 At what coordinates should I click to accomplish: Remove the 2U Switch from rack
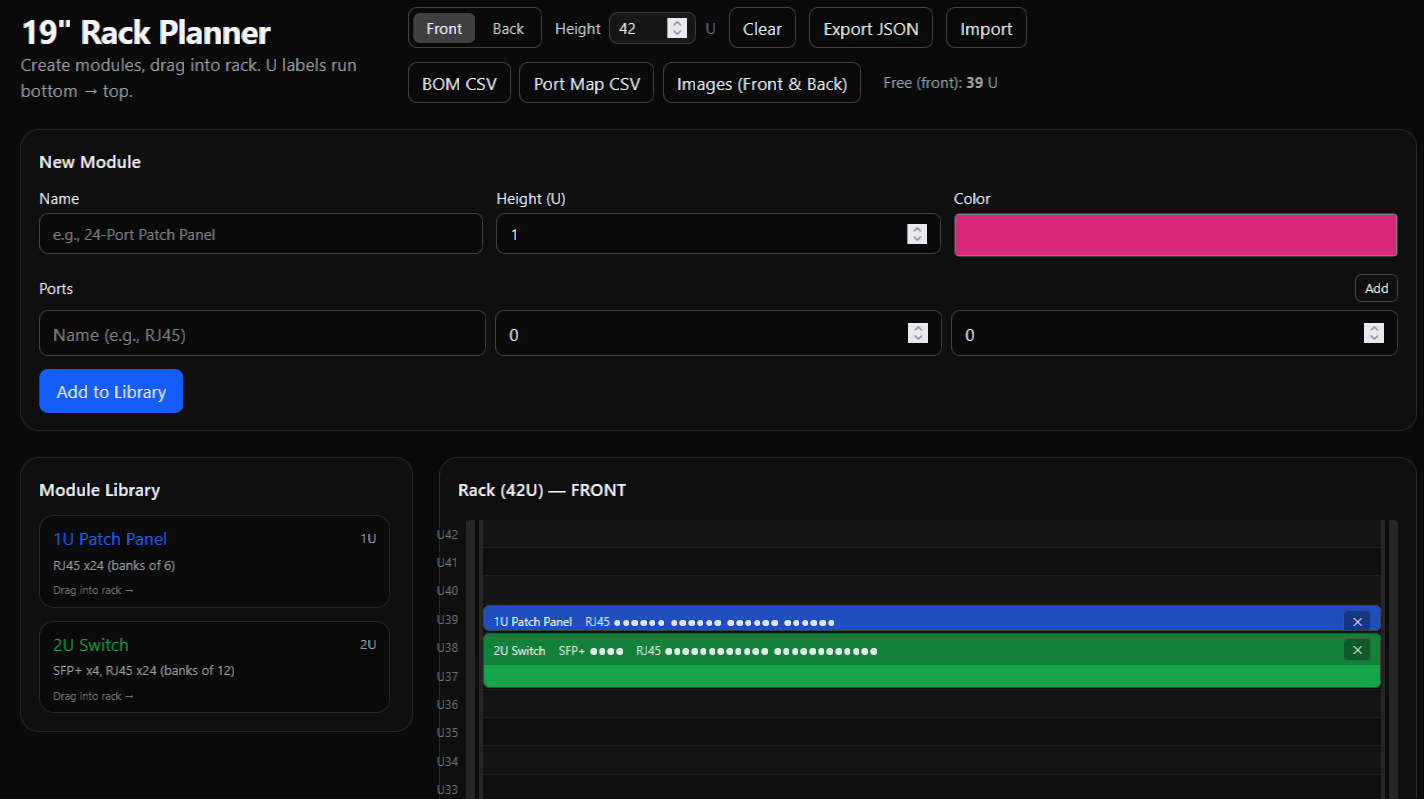[x=1356, y=650]
